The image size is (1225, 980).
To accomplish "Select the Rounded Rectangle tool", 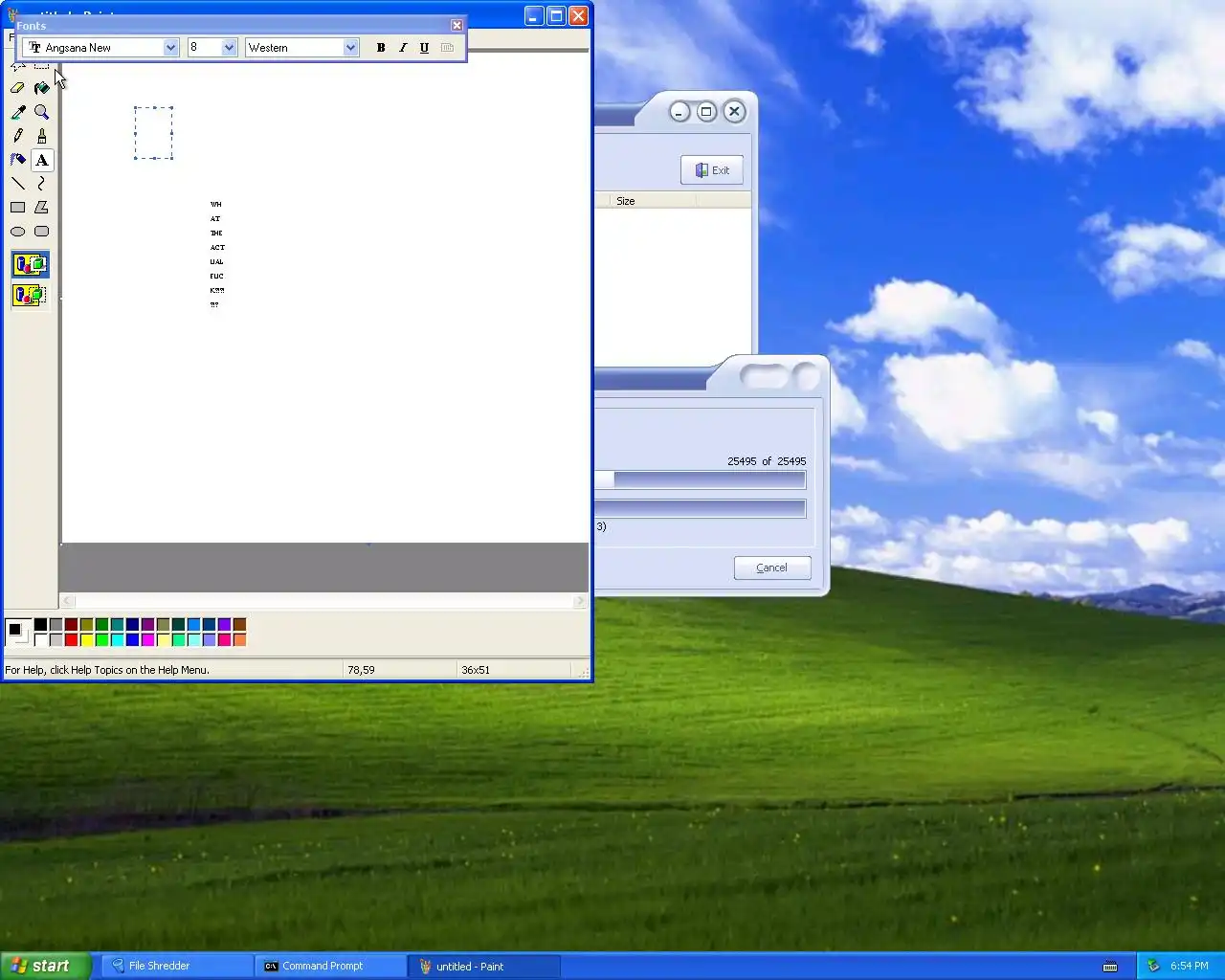I will pyautogui.click(x=41, y=232).
